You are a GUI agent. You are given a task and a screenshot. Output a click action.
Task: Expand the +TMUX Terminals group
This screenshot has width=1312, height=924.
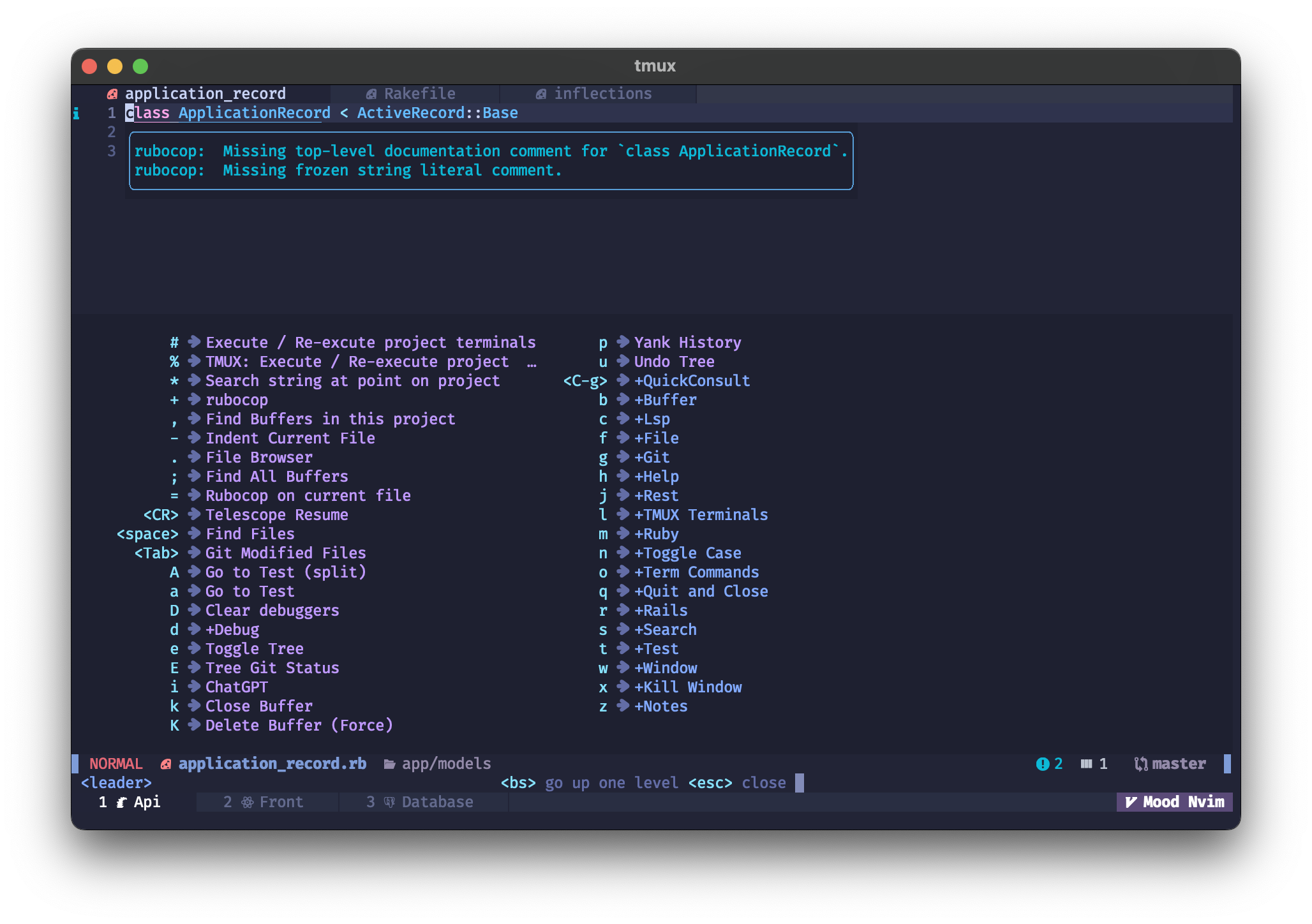coord(701,515)
